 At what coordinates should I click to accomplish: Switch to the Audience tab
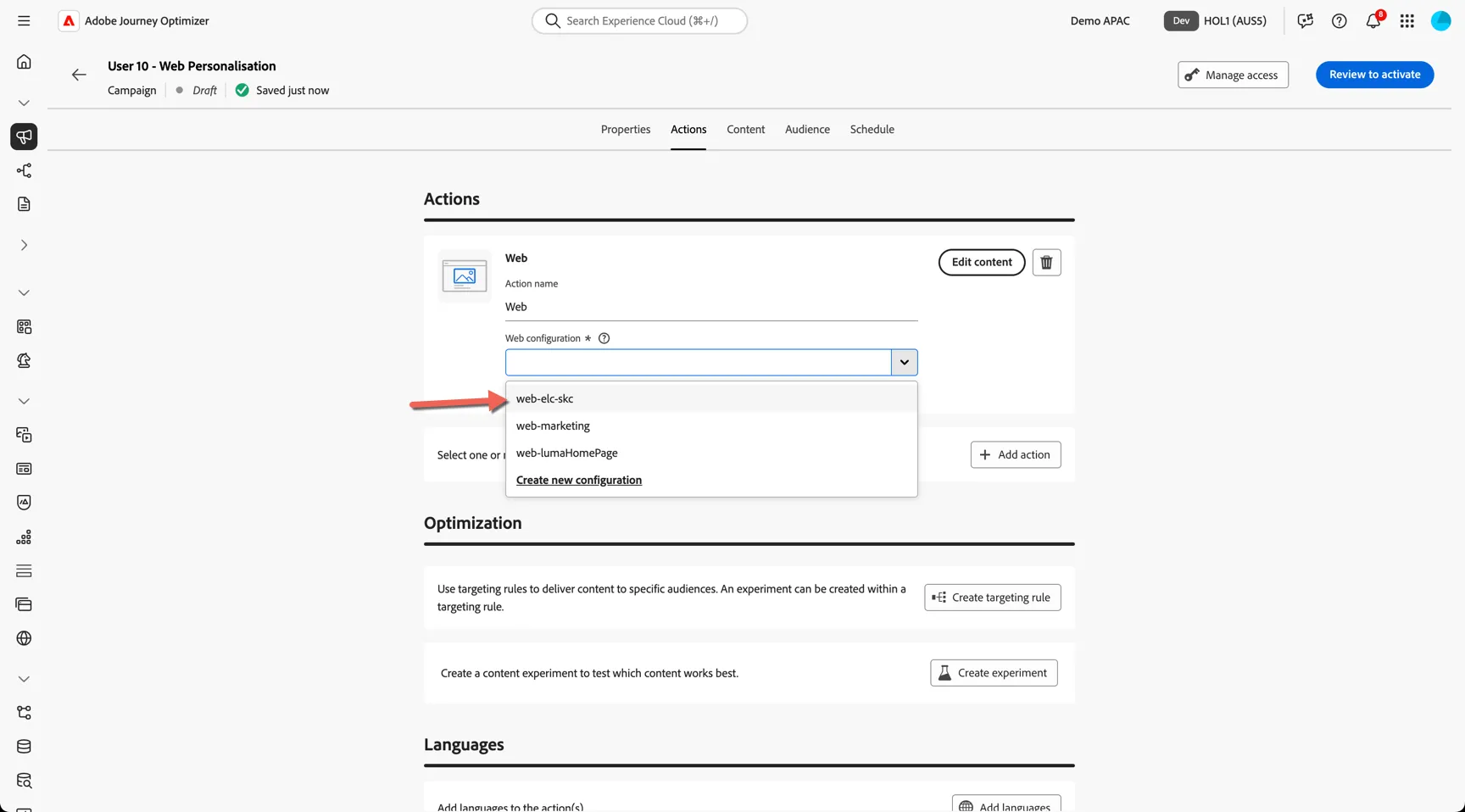[x=807, y=130]
